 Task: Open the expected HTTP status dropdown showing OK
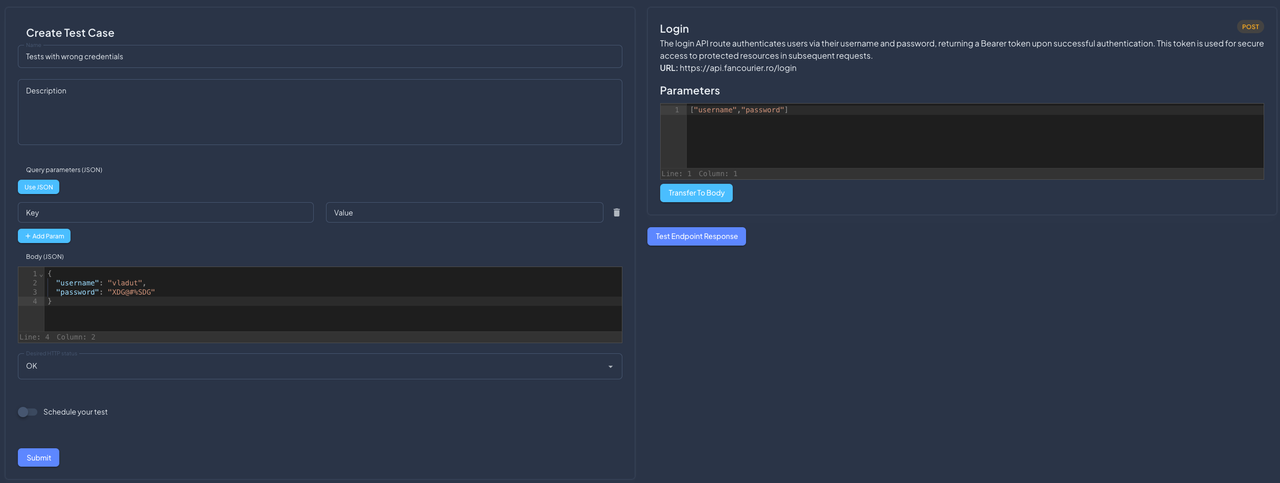tap(320, 366)
